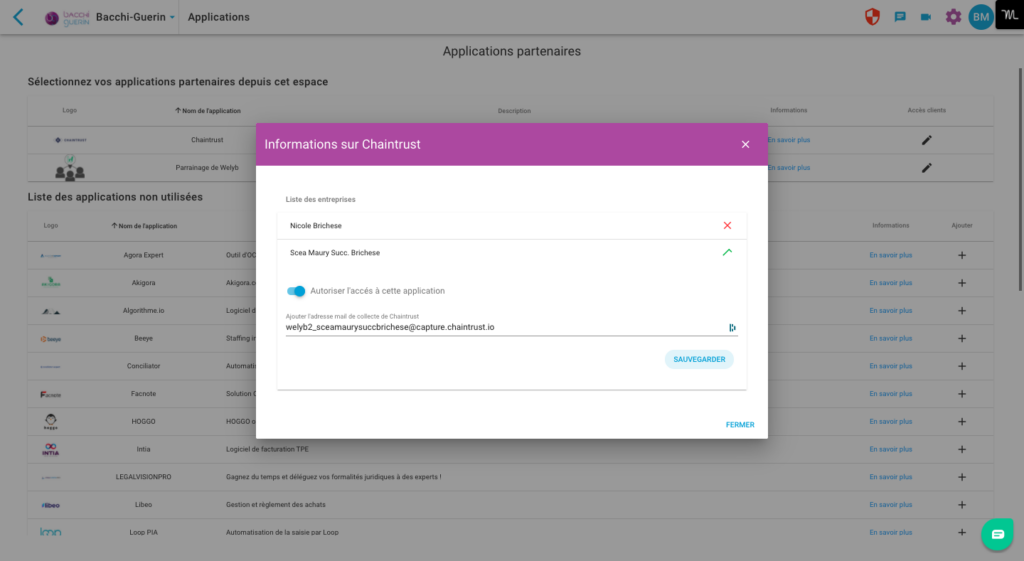Image resolution: width=1024 pixels, height=561 pixels.
Task: Click the Intia logo thumbnail
Action: (x=50, y=449)
